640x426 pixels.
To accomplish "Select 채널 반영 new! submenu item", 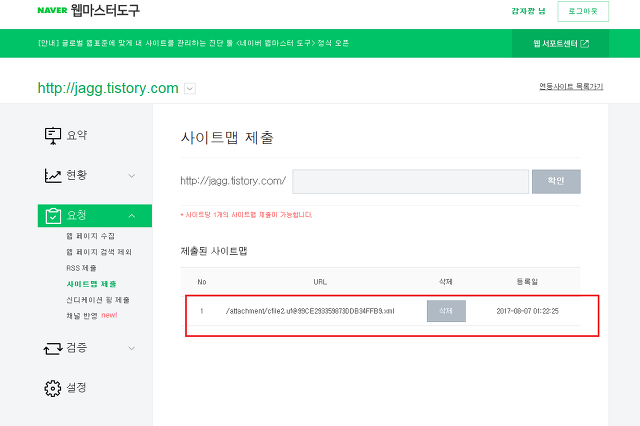I will click(92, 315).
